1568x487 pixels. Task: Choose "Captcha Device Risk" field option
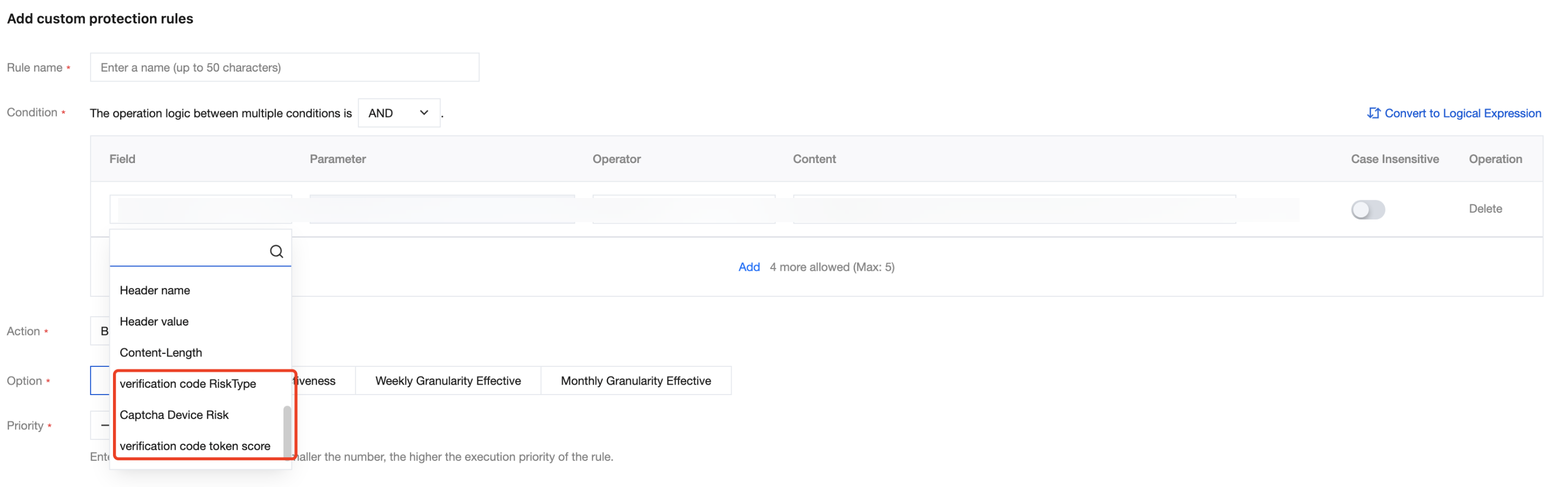[x=174, y=415]
